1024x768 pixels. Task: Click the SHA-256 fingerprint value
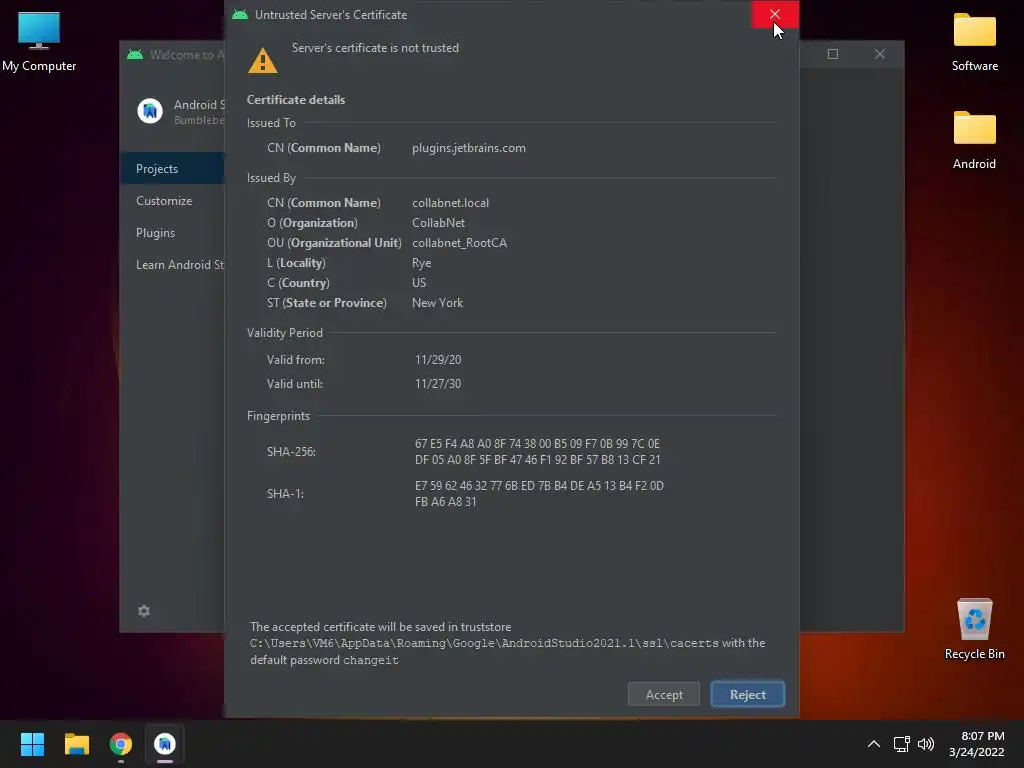click(x=537, y=452)
